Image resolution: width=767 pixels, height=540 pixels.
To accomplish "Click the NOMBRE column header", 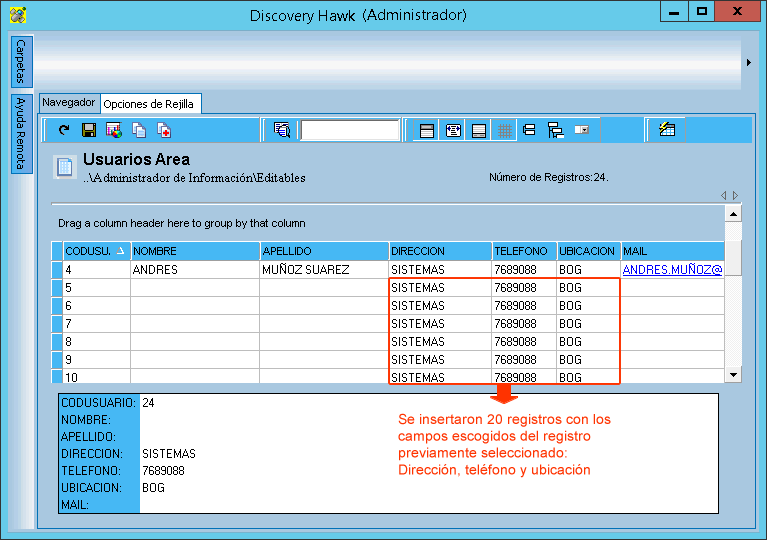I will (x=195, y=251).
